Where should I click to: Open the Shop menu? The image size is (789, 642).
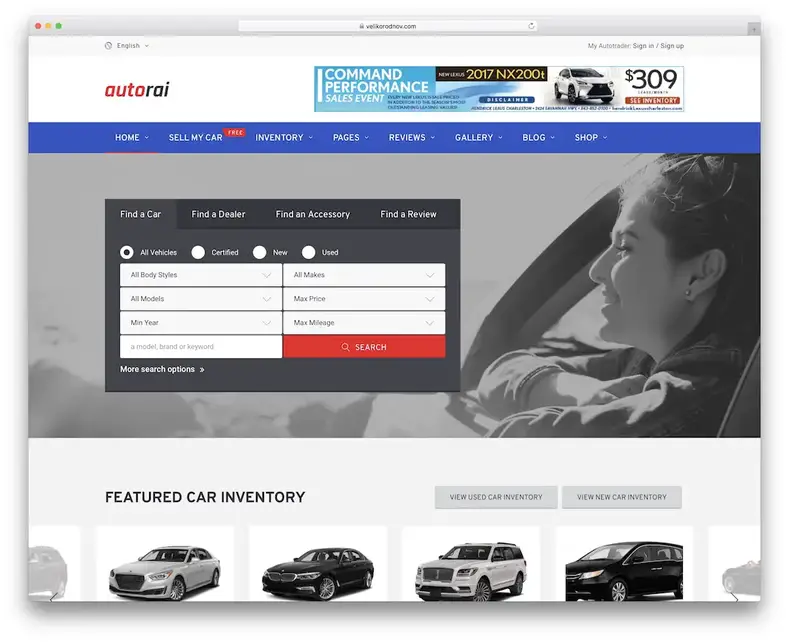pyautogui.click(x=591, y=137)
